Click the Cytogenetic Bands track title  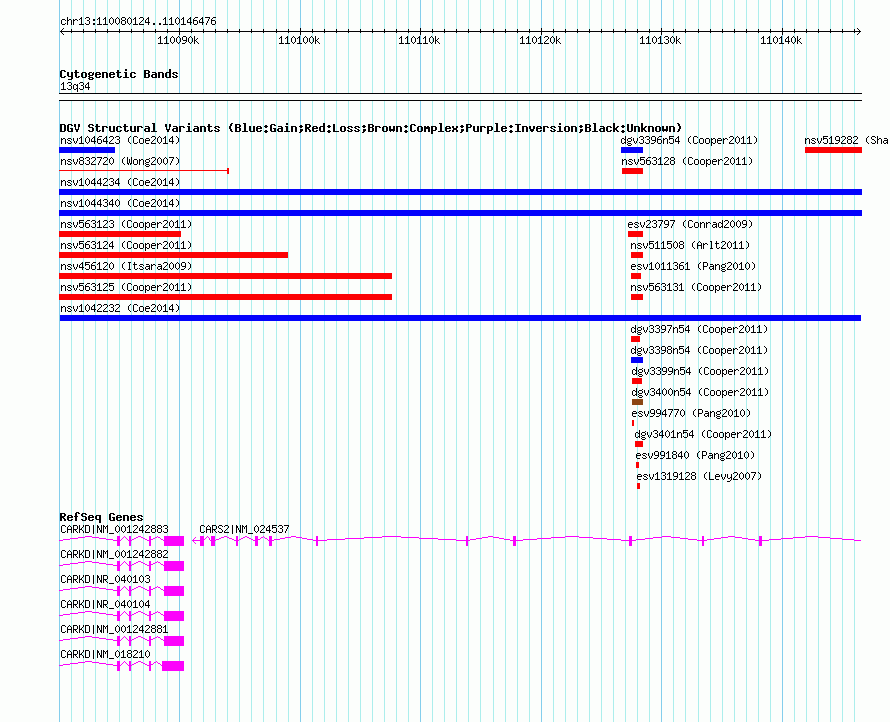[119, 74]
